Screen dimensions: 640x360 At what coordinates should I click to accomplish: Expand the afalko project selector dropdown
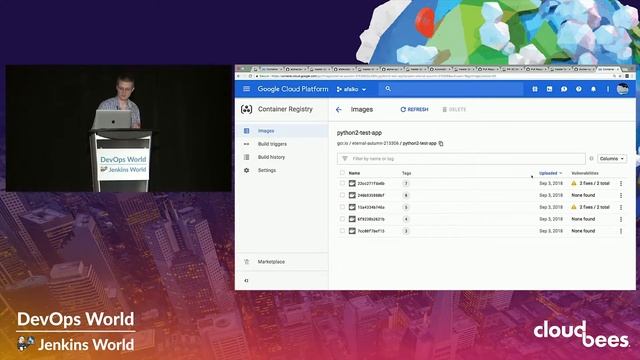click(x=351, y=89)
